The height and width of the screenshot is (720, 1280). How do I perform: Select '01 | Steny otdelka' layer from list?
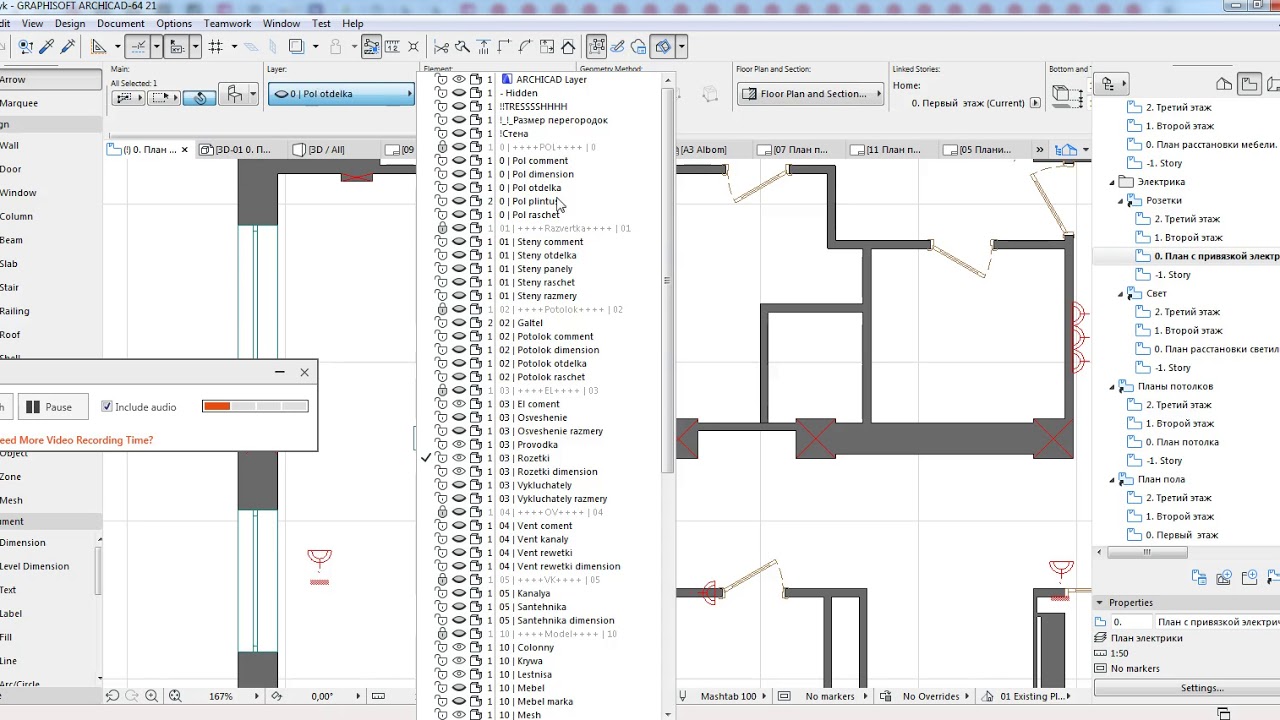click(537, 255)
